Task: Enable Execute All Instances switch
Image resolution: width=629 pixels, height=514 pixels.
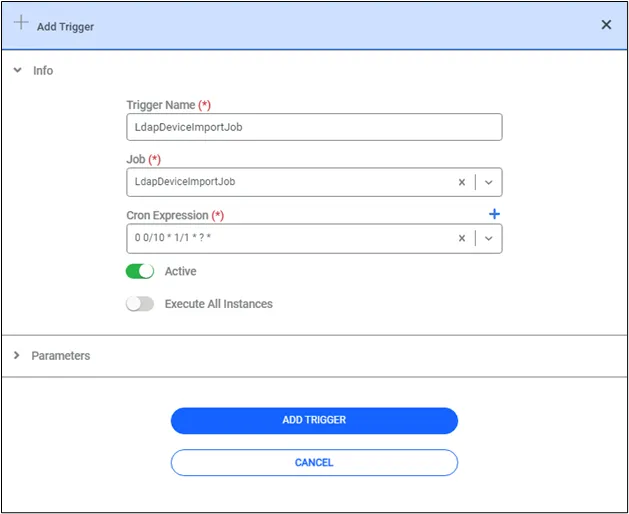Action: tap(140, 304)
